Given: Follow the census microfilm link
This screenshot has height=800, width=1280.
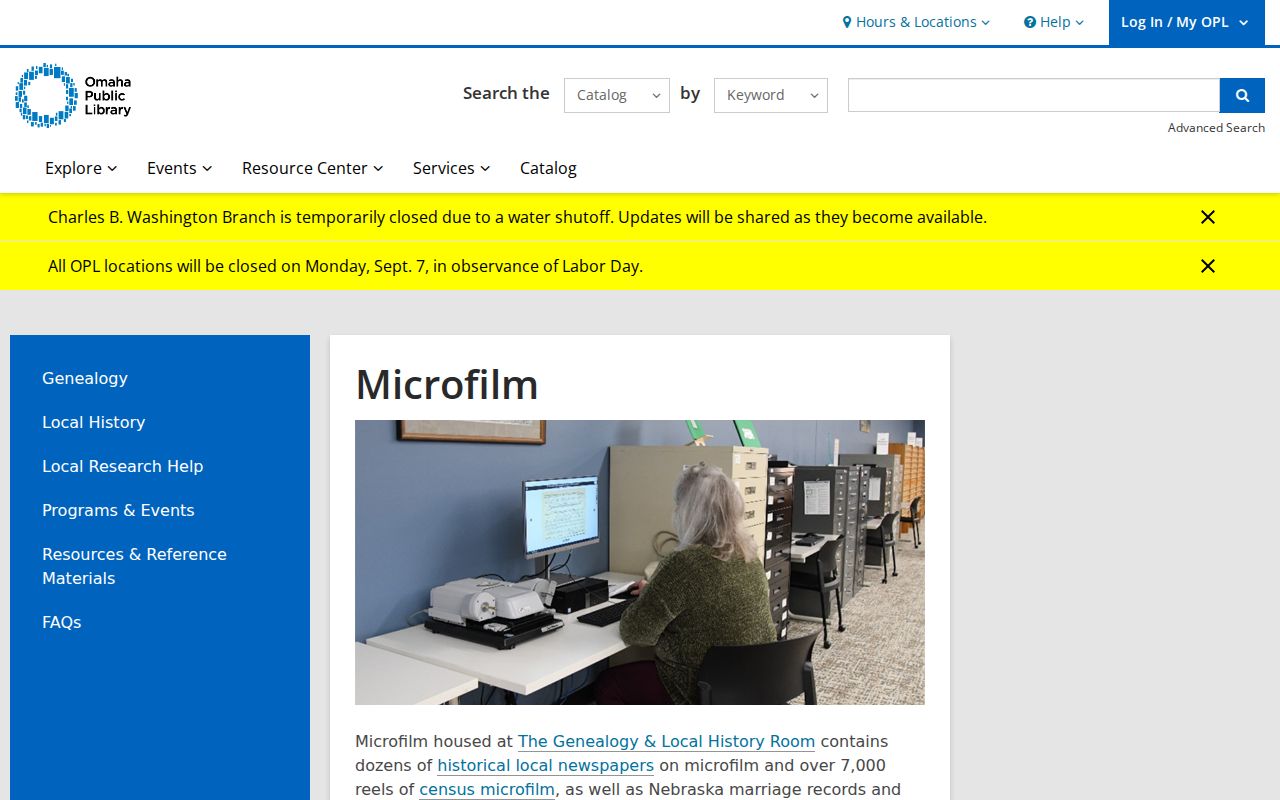Looking at the screenshot, I should click(x=487, y=789).
